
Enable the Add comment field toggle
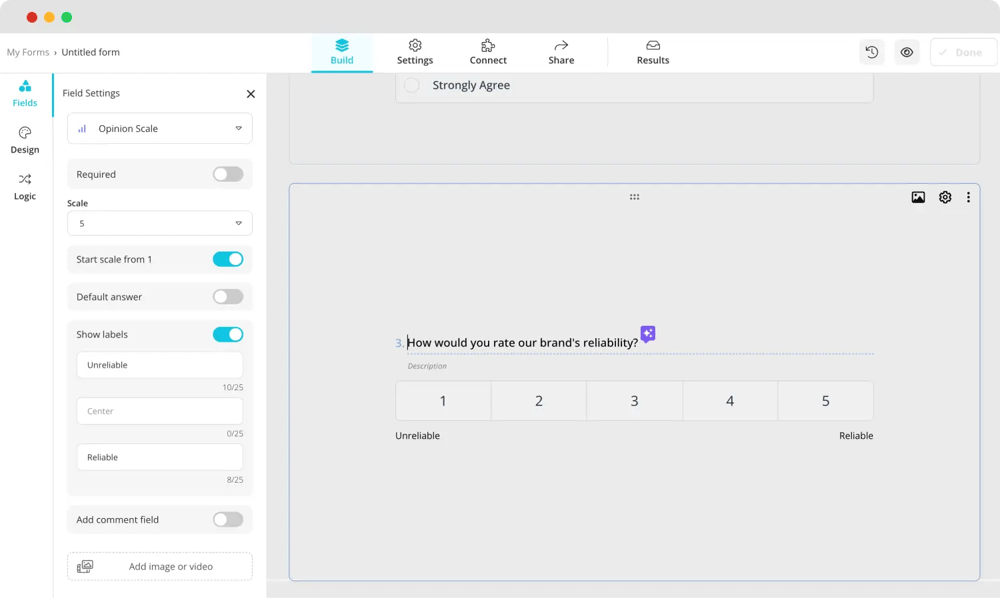point(228,519)
